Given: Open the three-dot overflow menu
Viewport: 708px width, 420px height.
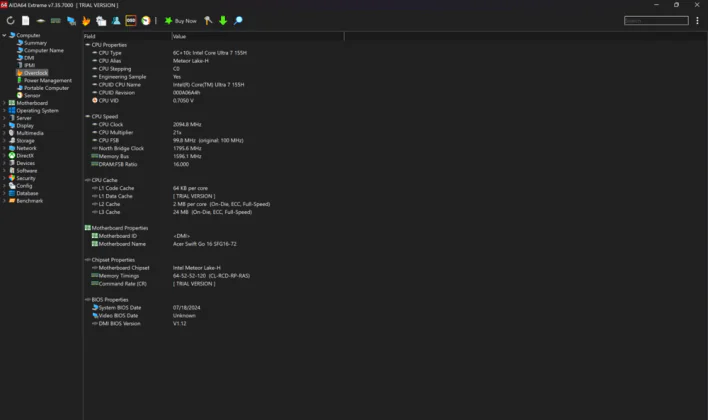Looking at the screenshot, I should pos(697,21).
